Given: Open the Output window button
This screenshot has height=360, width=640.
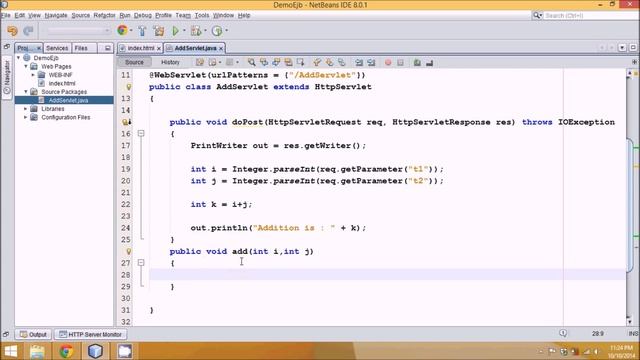Looking at the screenshot, I should tap(33, 334).
